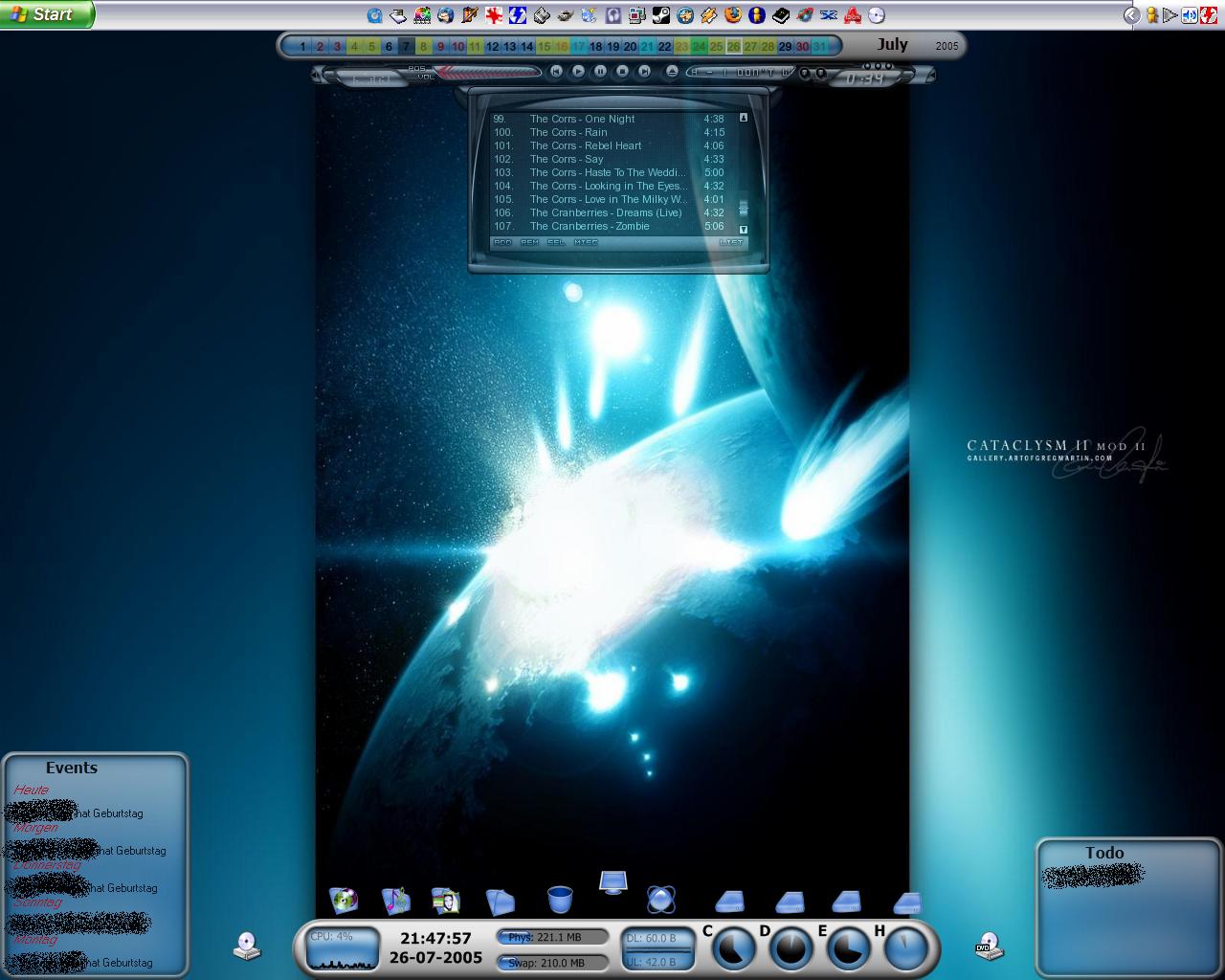The image size is (1225, 980).
Task: Select Love in The Milky Way track
Action: point(609,199)
